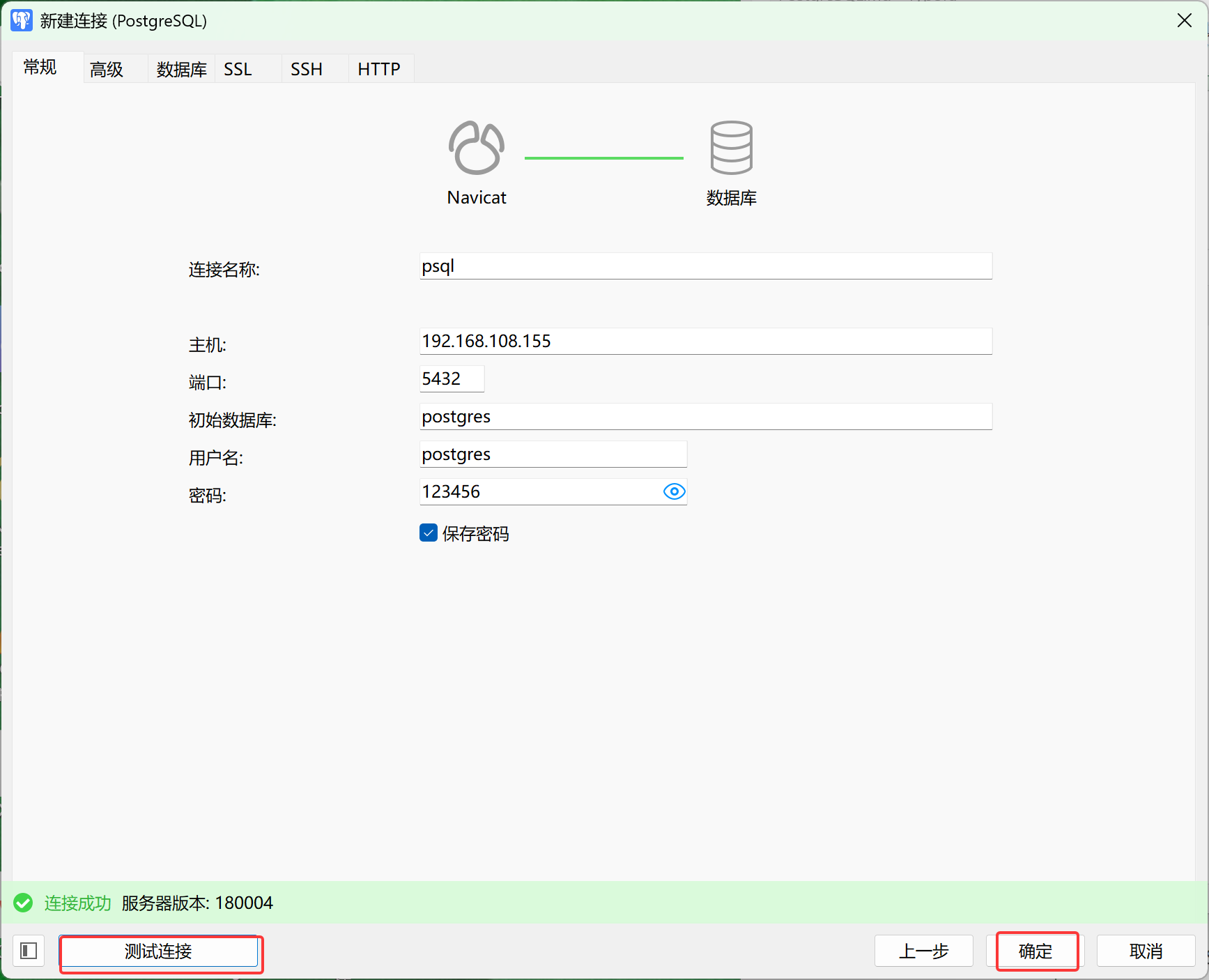The height and width of the screenshot is (980, 1209).
Task: Click the PostgreSQL elephant title icon
Action: pos(21,20)
